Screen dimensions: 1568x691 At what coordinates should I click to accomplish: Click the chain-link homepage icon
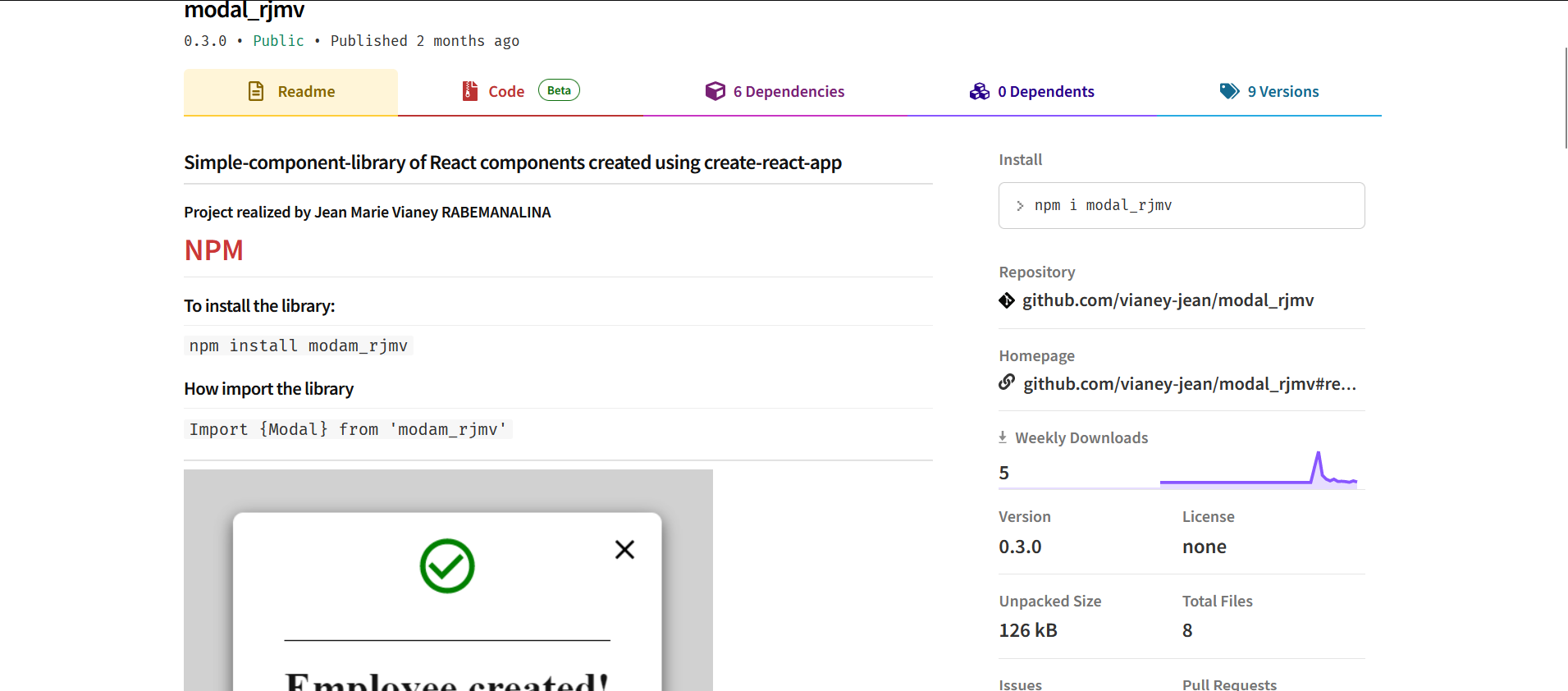tap(1007, 382)
